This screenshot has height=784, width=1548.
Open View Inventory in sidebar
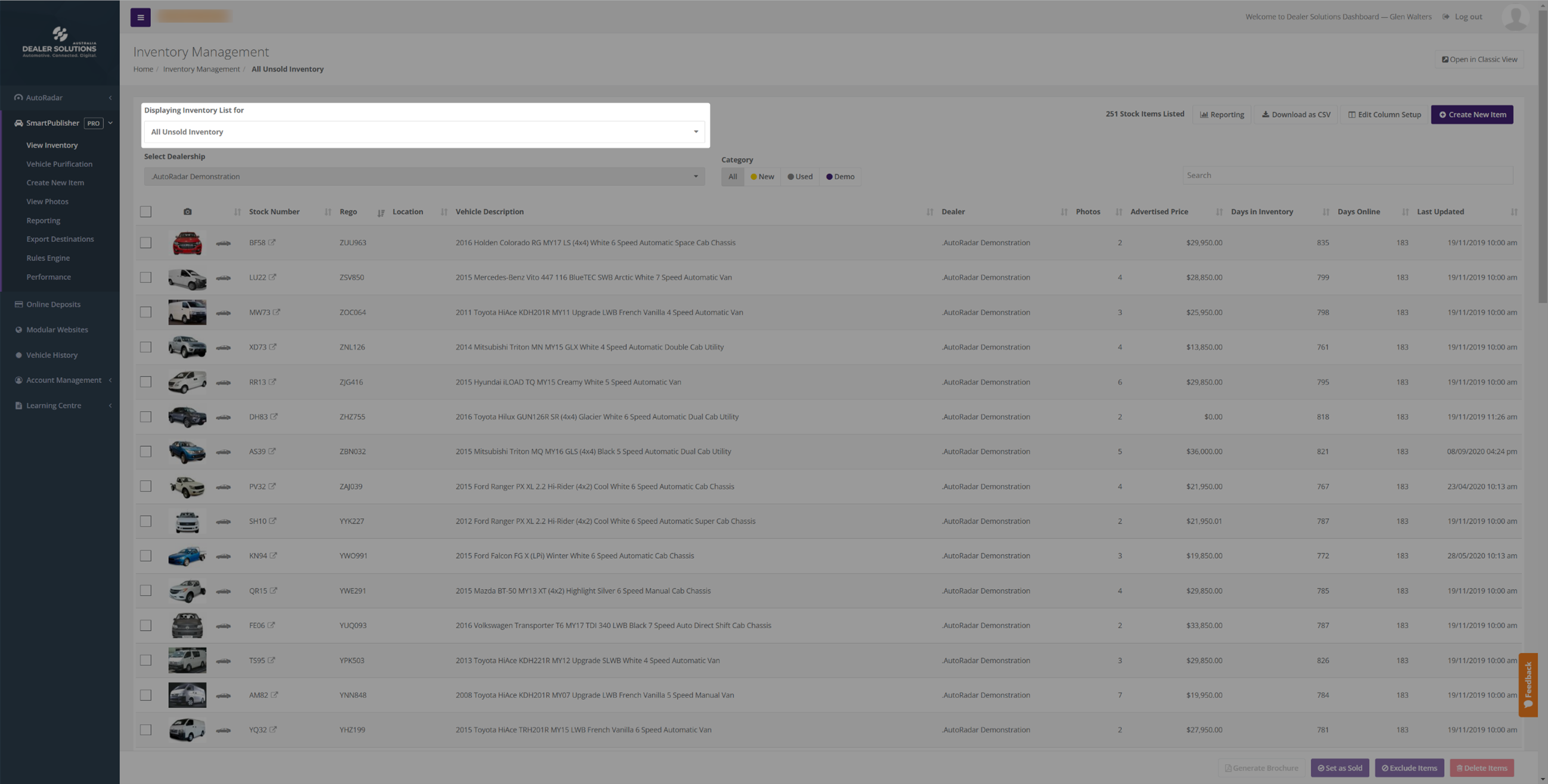[52, 145]
